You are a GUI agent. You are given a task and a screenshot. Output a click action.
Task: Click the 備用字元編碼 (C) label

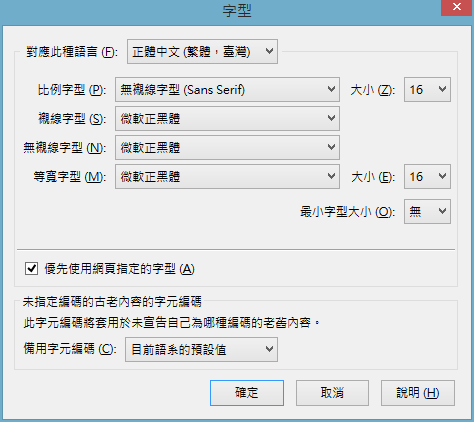(x=70, y=349)
